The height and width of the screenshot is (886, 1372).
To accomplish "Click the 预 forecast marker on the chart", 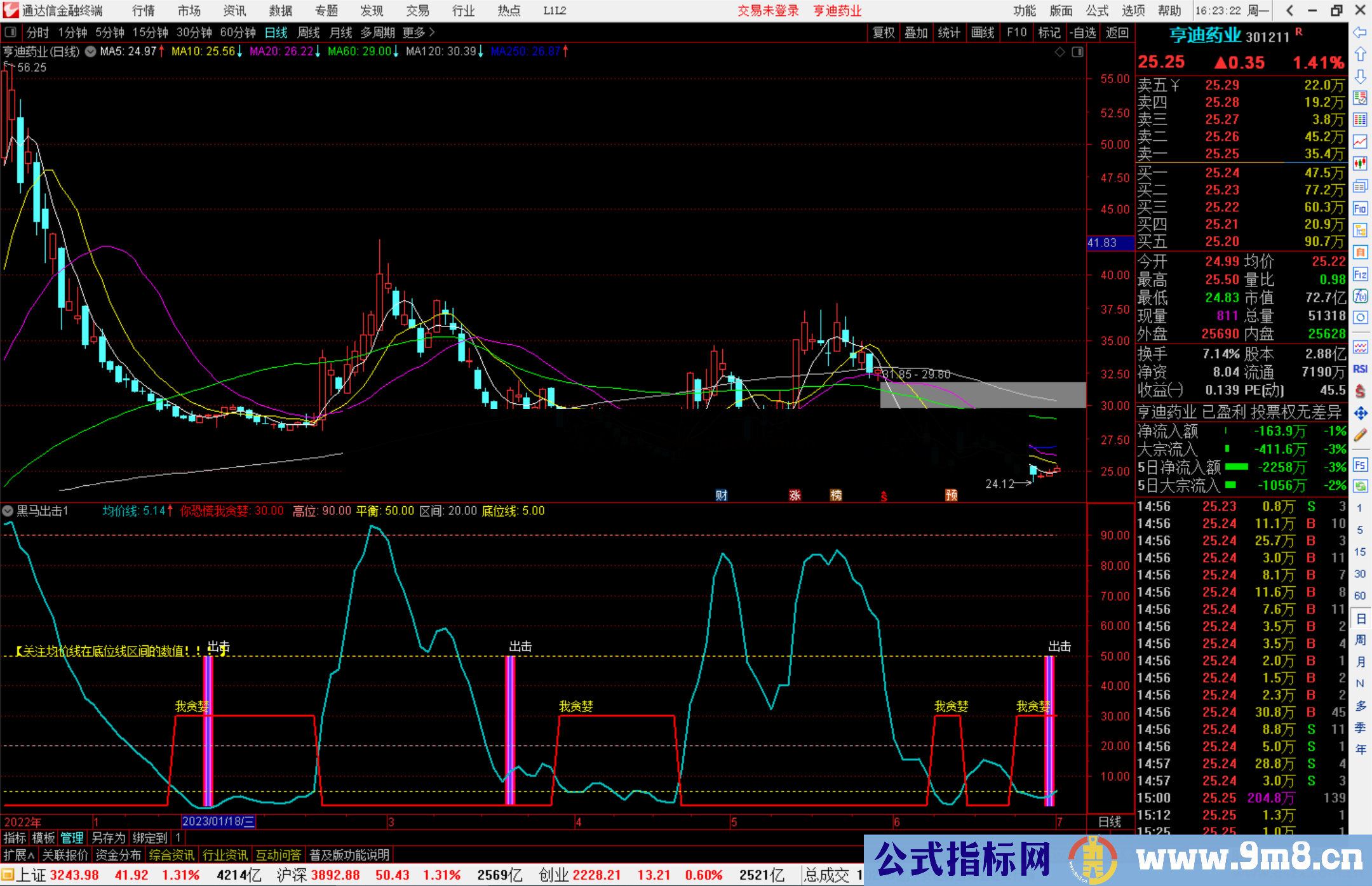I will click(x=951, y=495).
